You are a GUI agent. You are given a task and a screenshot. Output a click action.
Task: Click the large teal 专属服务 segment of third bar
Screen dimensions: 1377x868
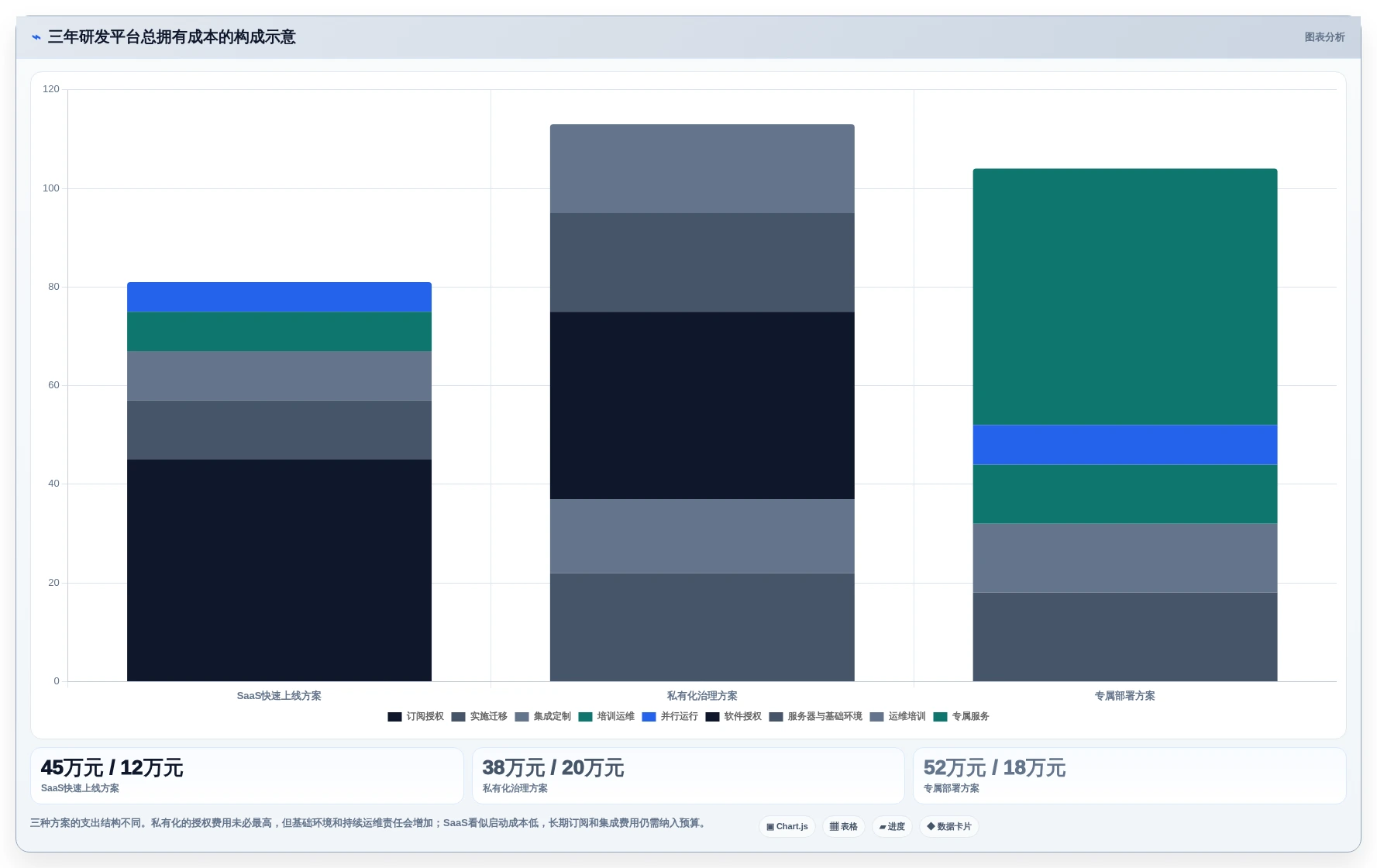[x=1125, y=297]
